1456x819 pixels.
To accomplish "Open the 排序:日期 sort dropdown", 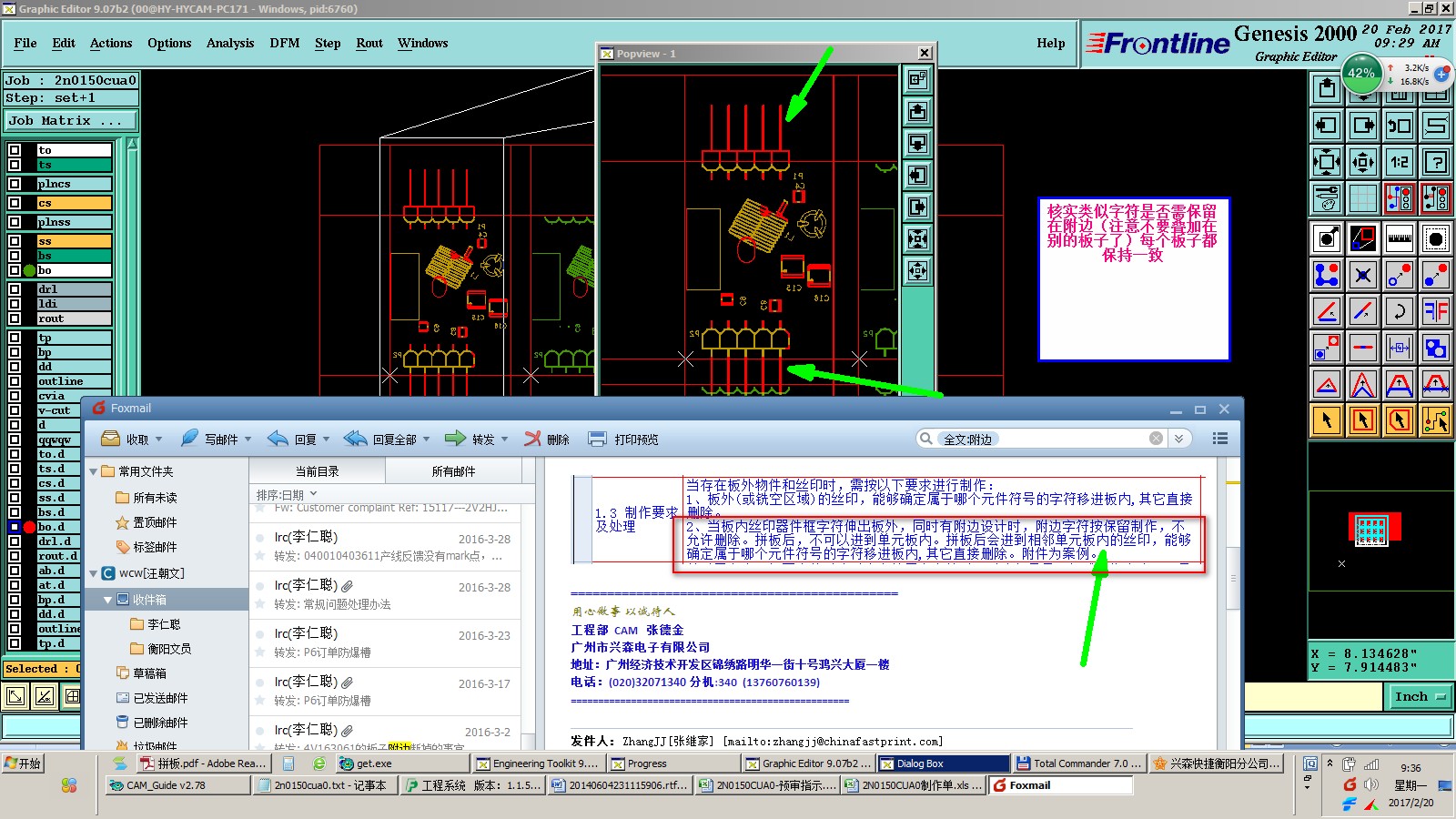I will pyautogui.click(x=287, y=495).
